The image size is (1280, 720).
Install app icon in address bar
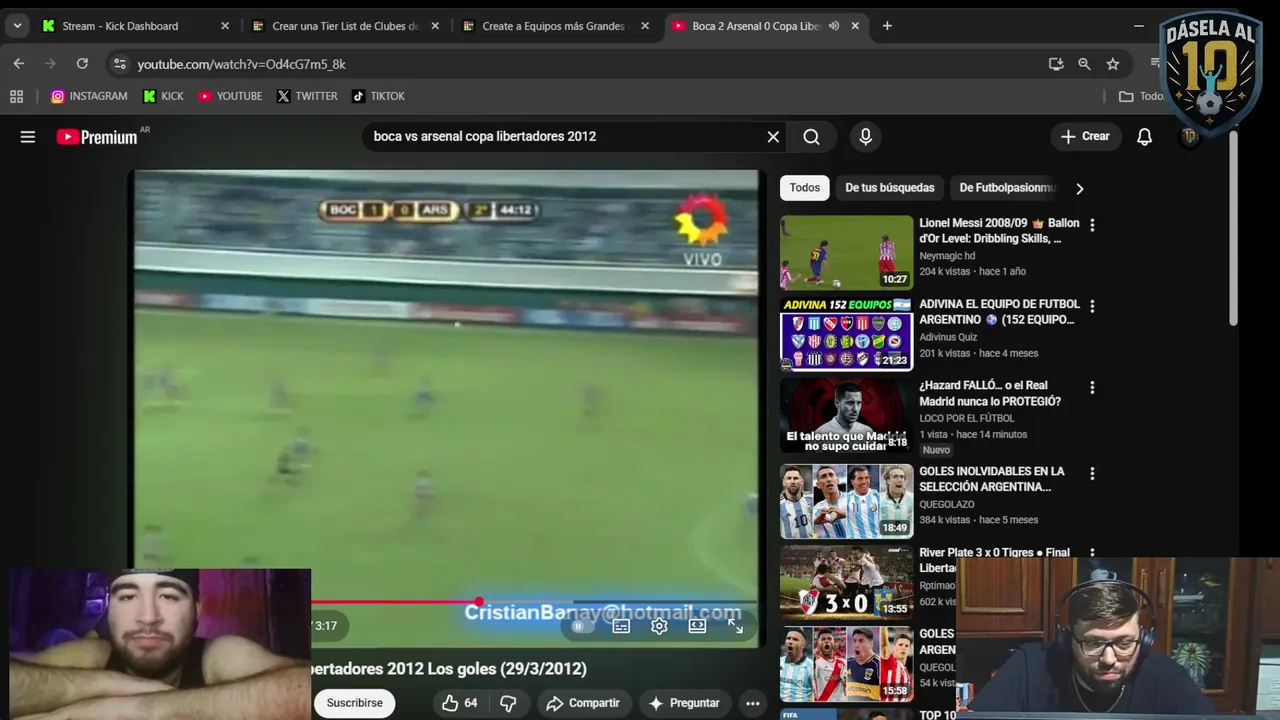click(1056, 64)
